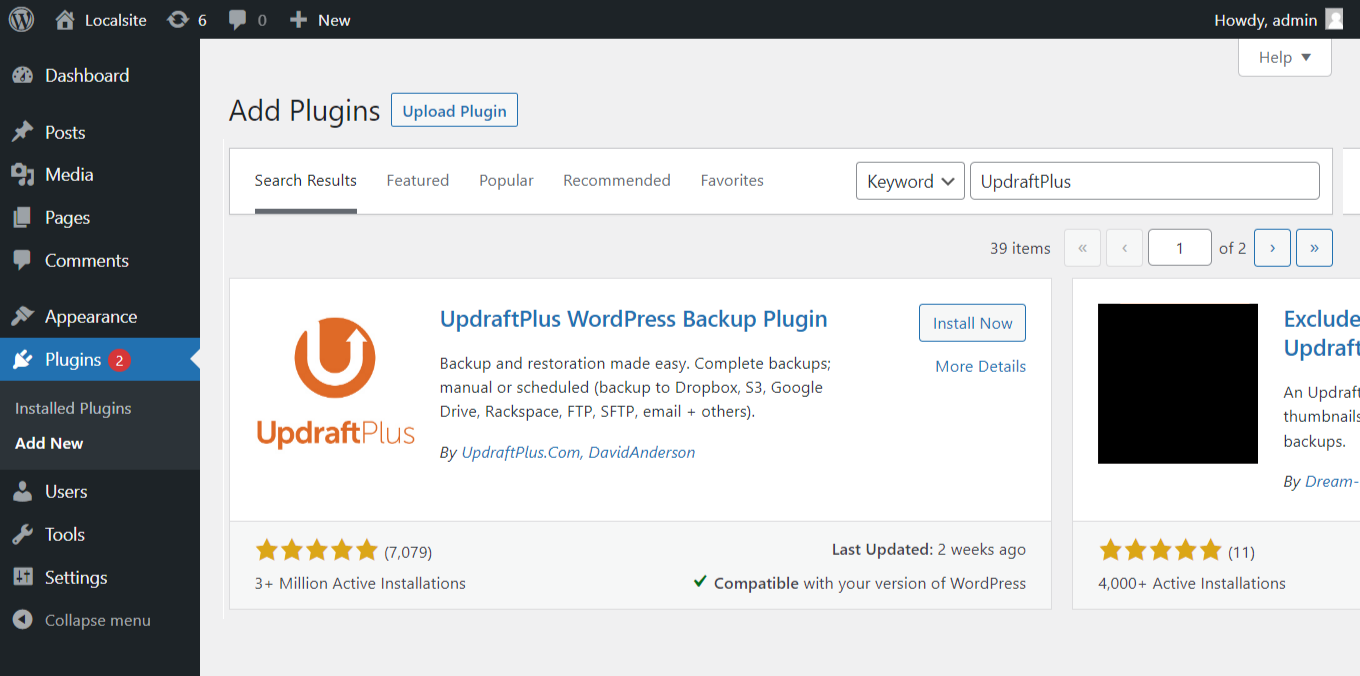This screenshot has height=676, width=1360.
Task: Open the updates icon showing 6
Action: pos(178,20)
